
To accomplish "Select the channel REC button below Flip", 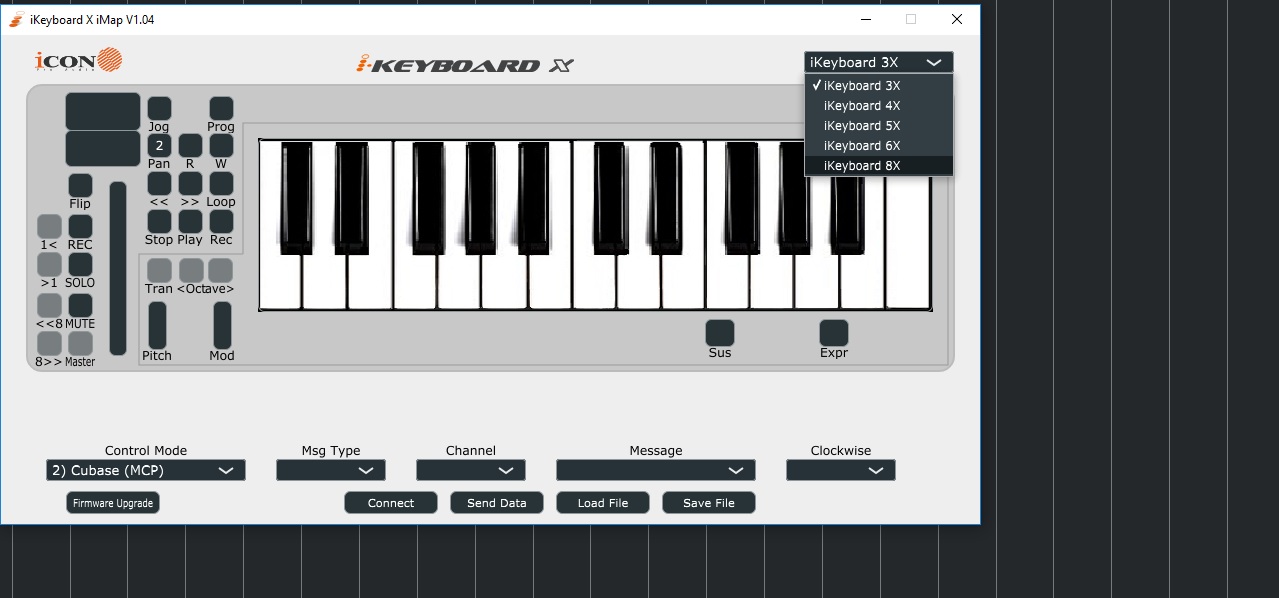I will [x=80, y=226].
